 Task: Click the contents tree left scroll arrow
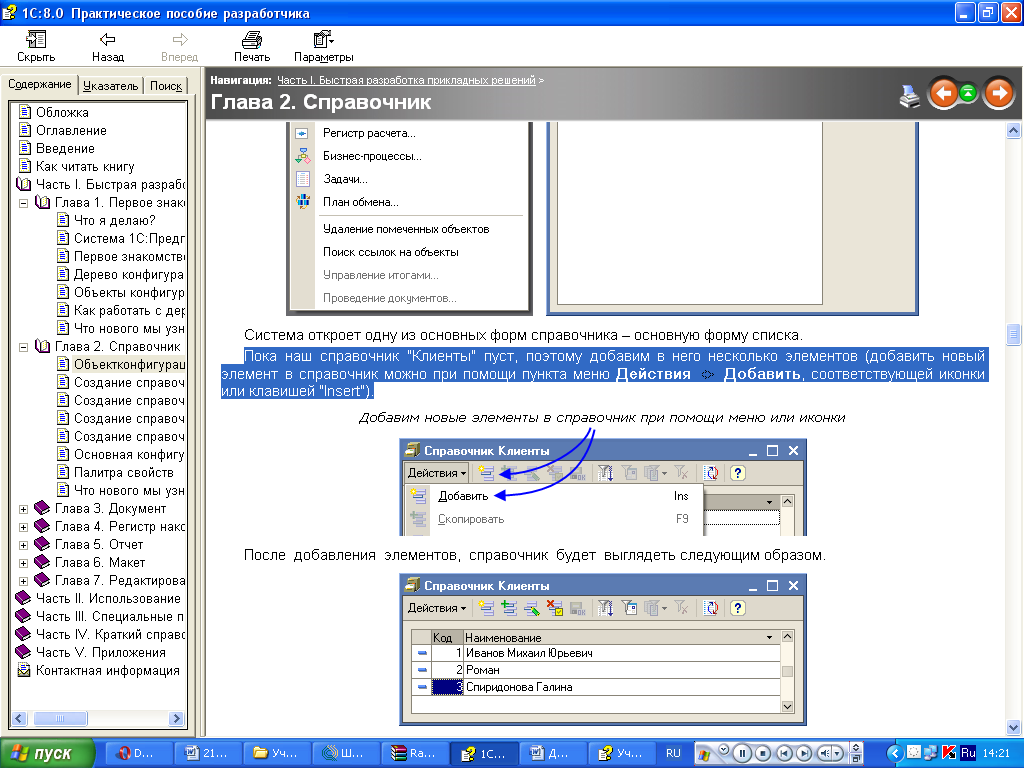tap(19, 718)
